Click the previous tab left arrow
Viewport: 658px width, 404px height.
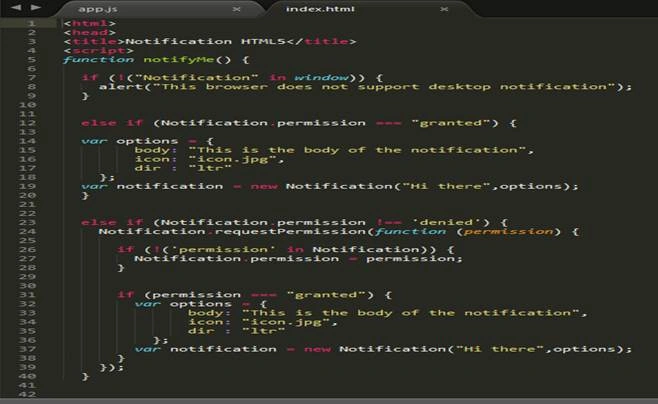16,8
